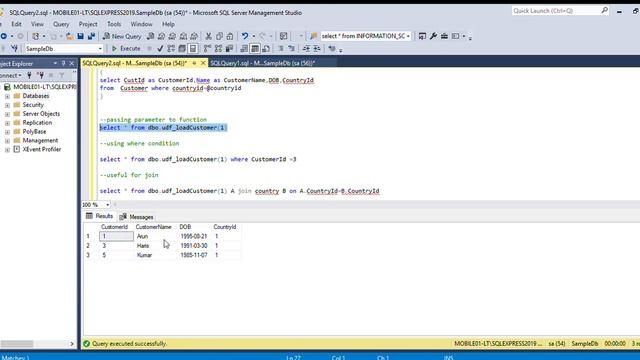
Task: Open the find combo box dropdown arrow
Action: [x=408, y=36]
